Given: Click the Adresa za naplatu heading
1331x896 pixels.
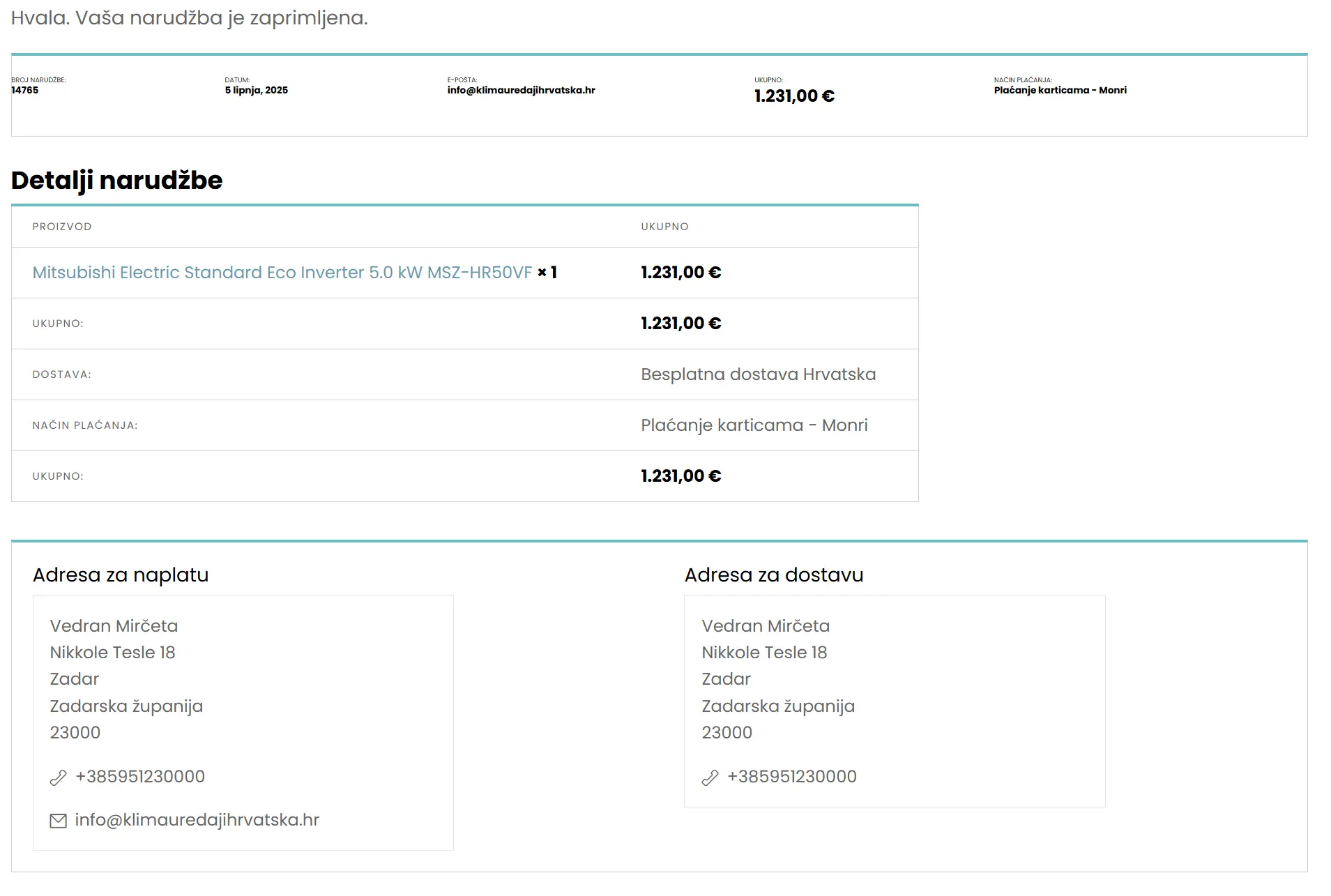Looking at the screenshot, I should click(121, 575).
